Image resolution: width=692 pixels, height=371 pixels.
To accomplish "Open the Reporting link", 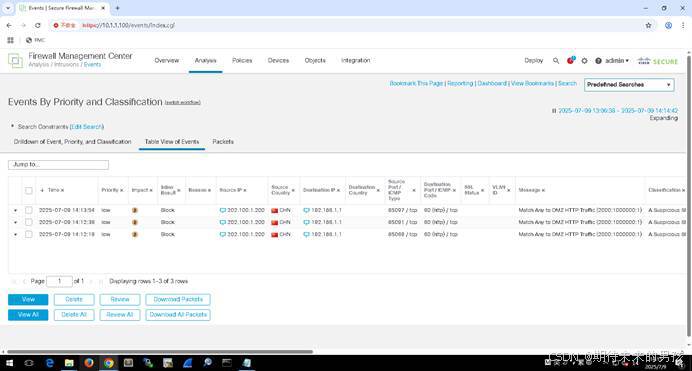I will click(460, 83).
